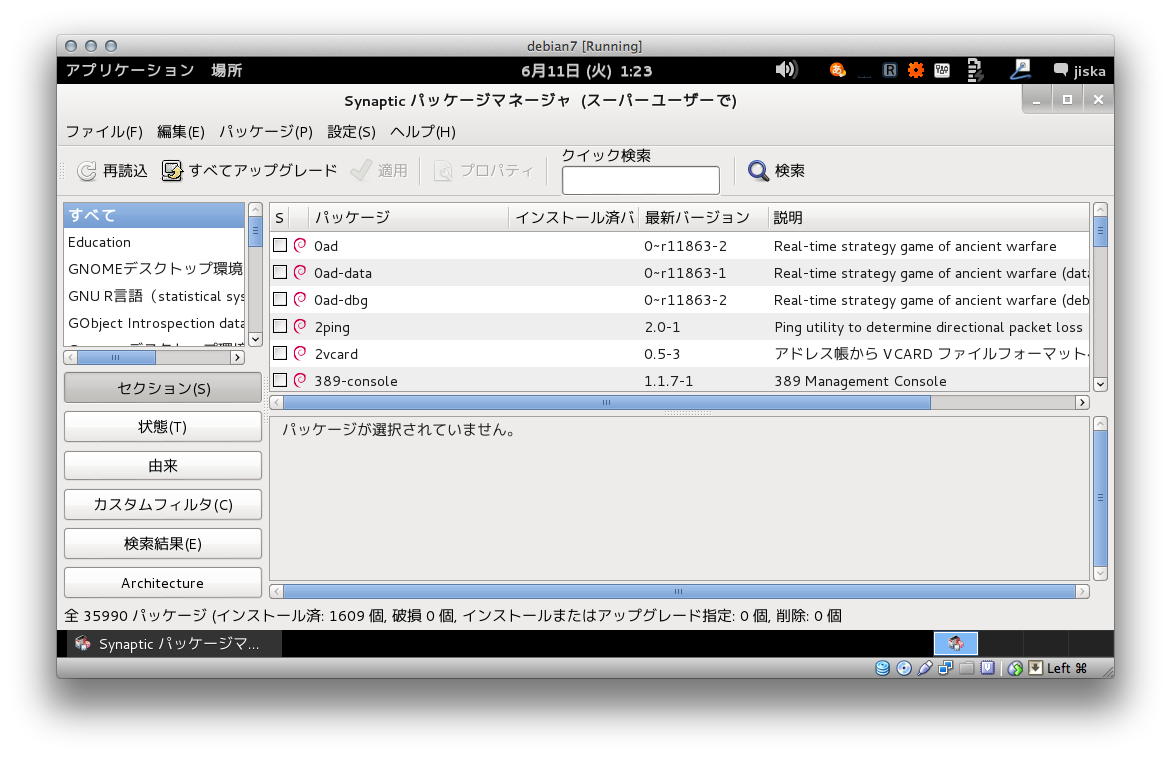Open the 設定(S) menu
Viewport: 1171px width, 757px height.
click(351, 132)
